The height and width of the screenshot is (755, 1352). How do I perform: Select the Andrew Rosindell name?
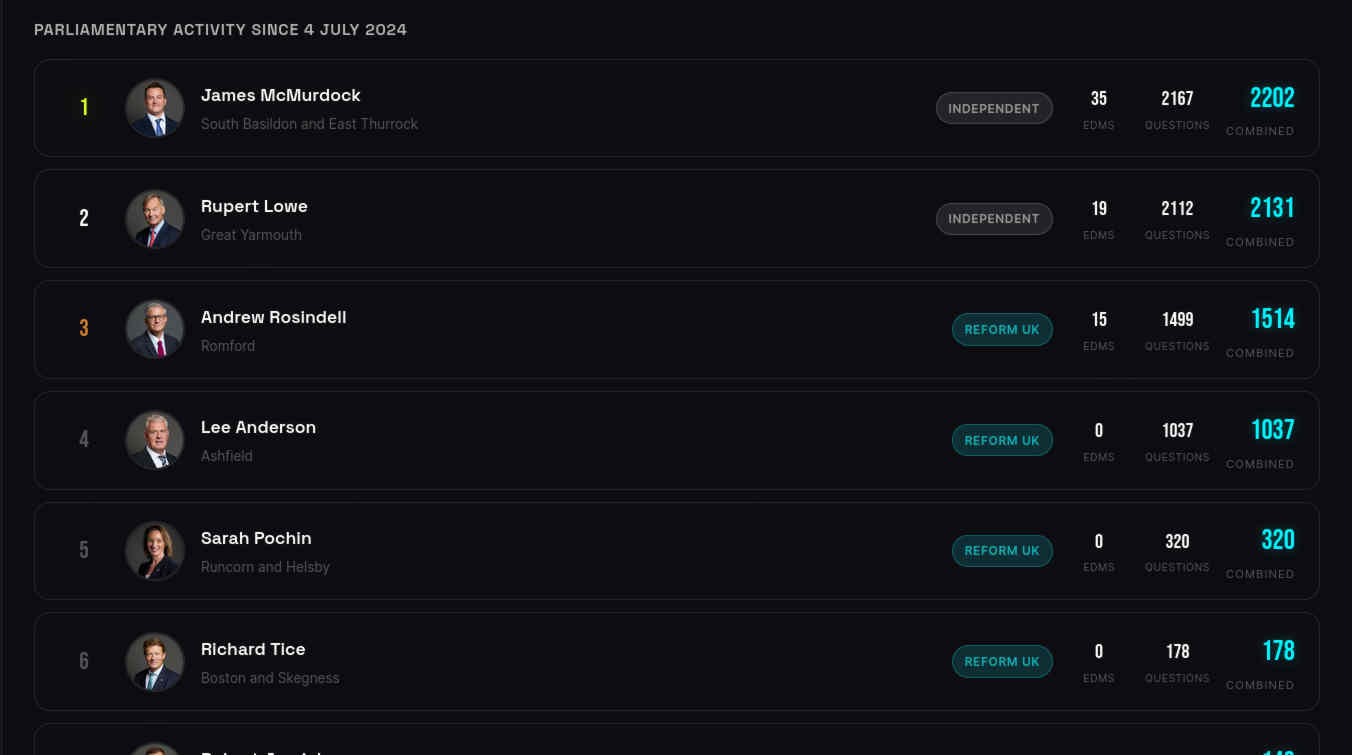coord(273,317)
